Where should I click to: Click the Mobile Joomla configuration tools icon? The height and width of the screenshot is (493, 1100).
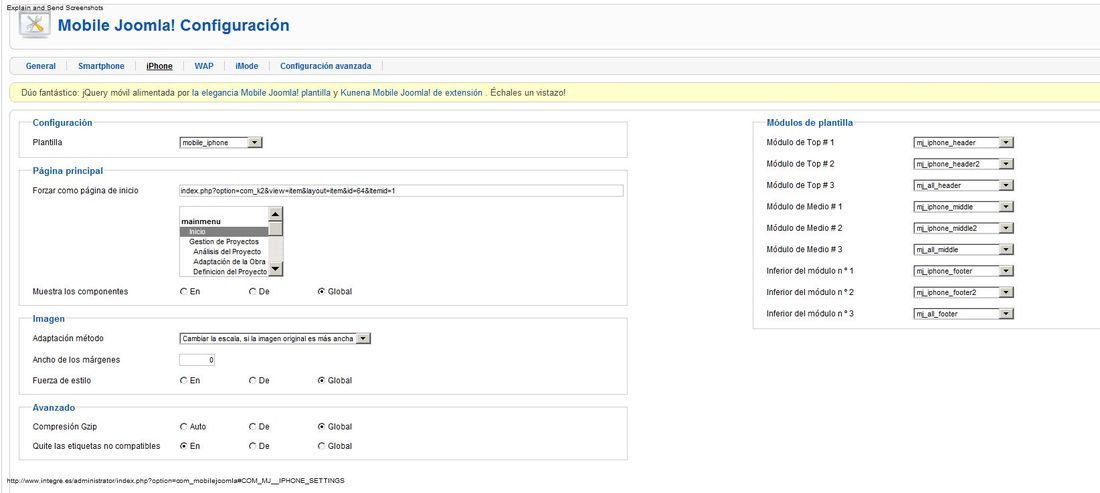point(34,25)
